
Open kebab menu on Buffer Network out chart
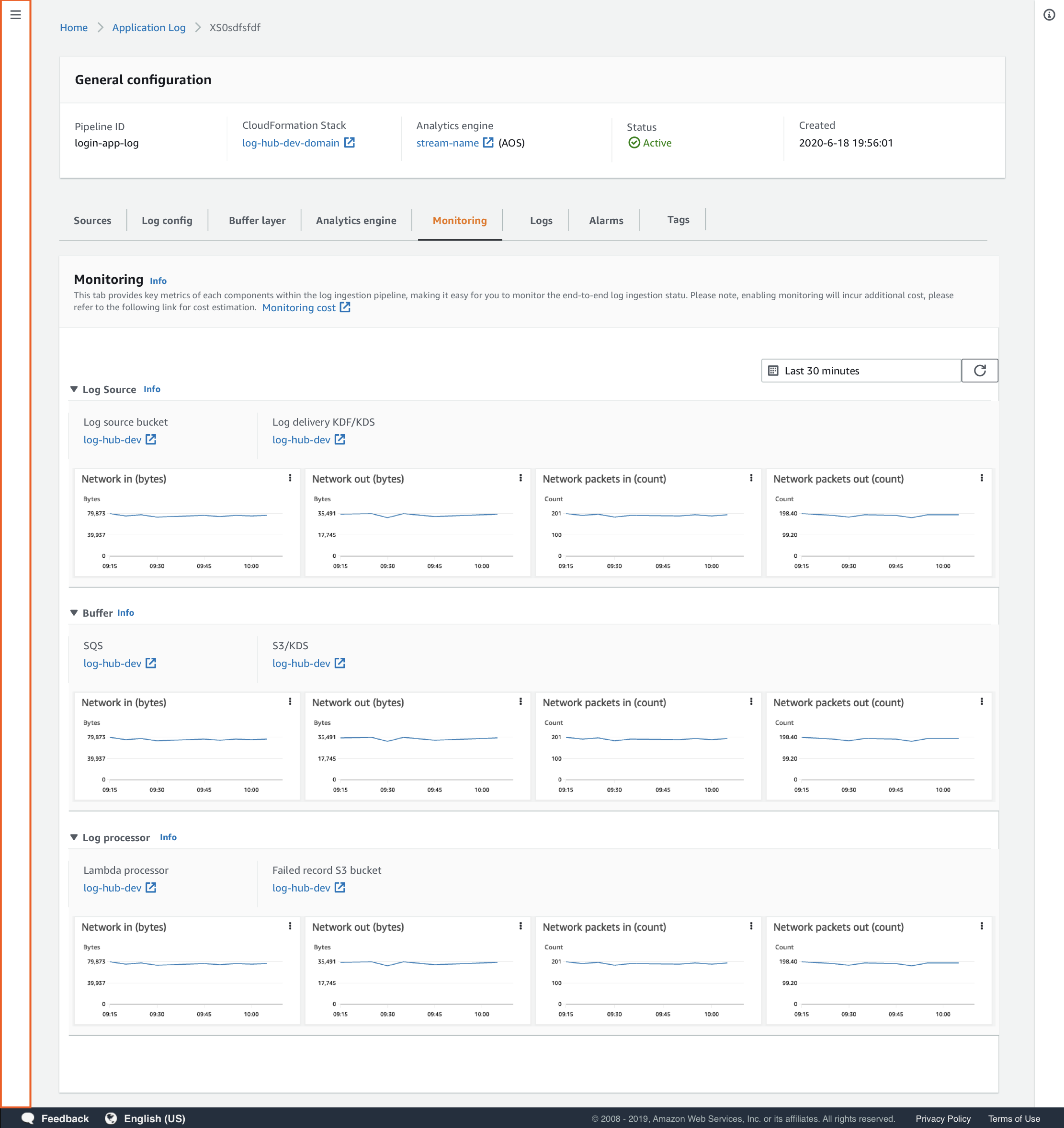coord(521,702)
